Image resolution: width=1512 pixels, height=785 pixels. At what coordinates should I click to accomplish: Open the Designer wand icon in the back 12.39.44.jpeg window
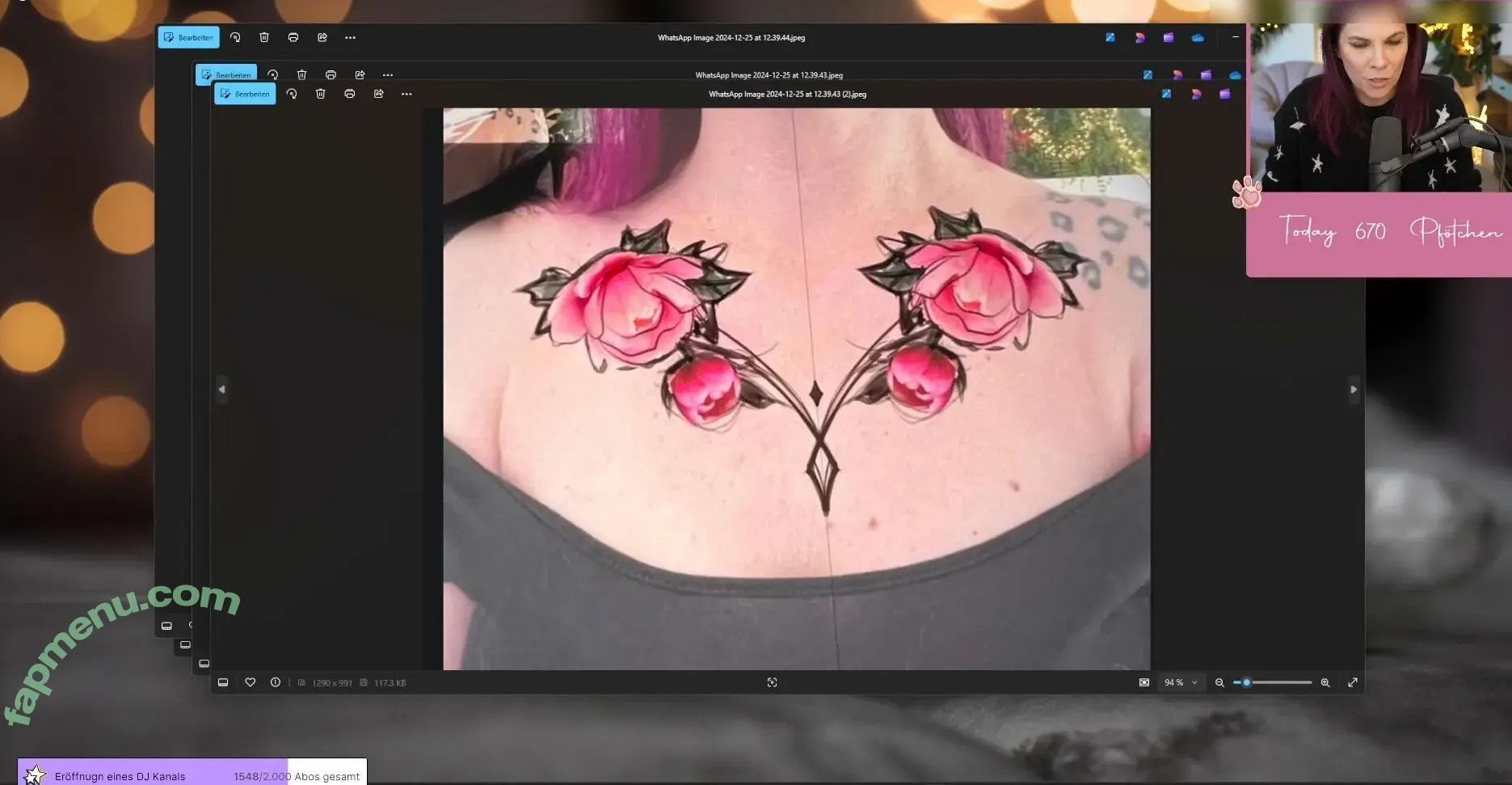click(1110, 37)
